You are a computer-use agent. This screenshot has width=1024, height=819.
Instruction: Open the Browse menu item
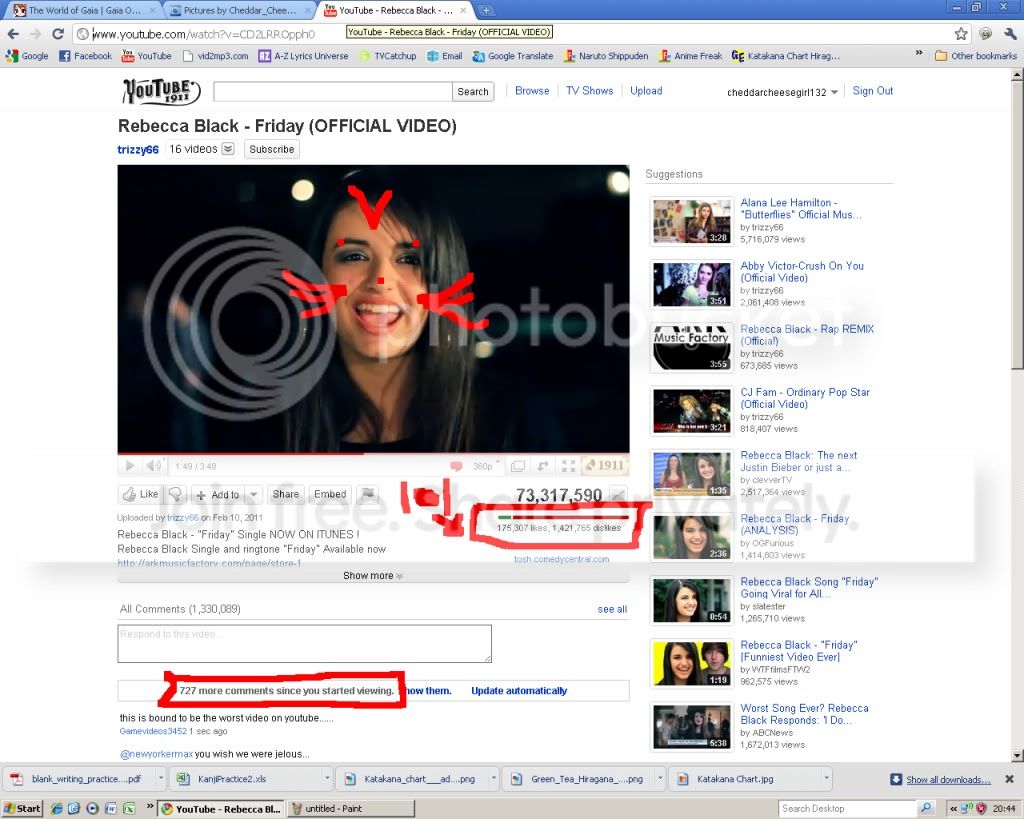point(532,91)
